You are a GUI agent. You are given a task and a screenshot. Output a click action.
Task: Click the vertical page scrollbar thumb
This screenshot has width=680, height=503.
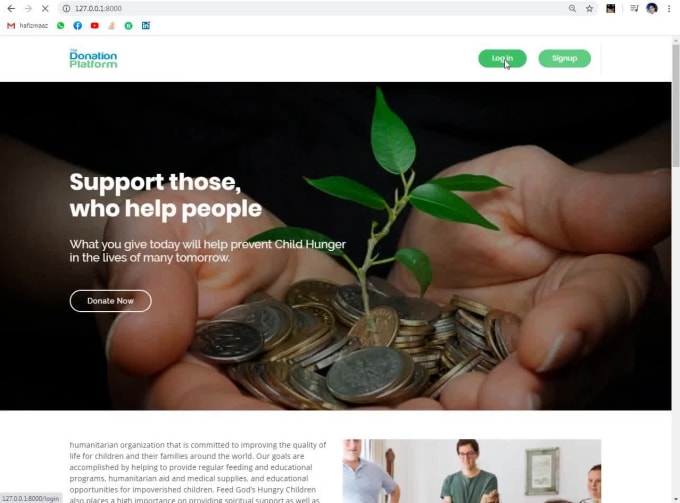pyautogui.click(x=676, y=104)
